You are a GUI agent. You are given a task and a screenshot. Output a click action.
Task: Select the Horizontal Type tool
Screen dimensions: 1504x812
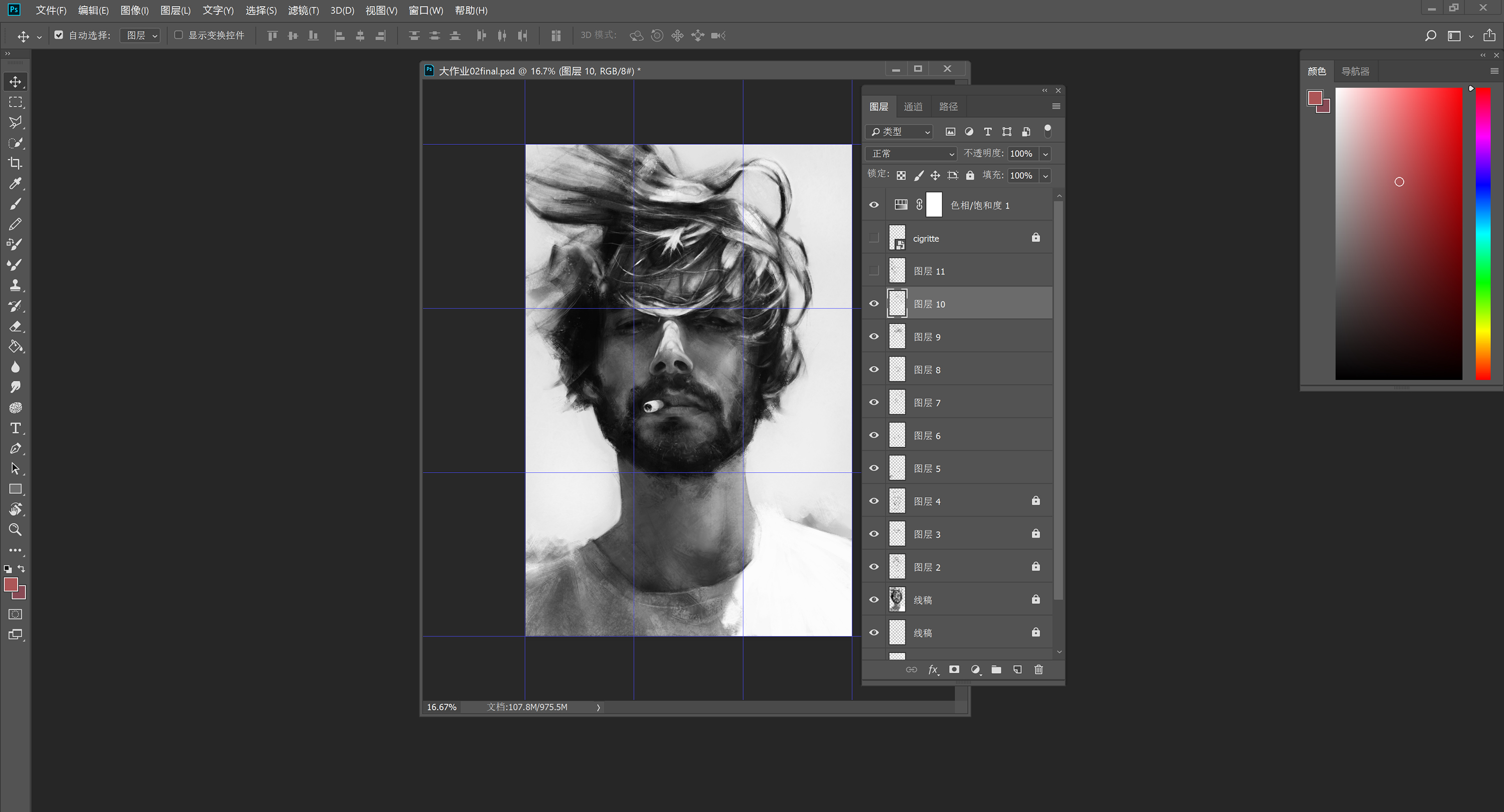[x=15, y=428]
